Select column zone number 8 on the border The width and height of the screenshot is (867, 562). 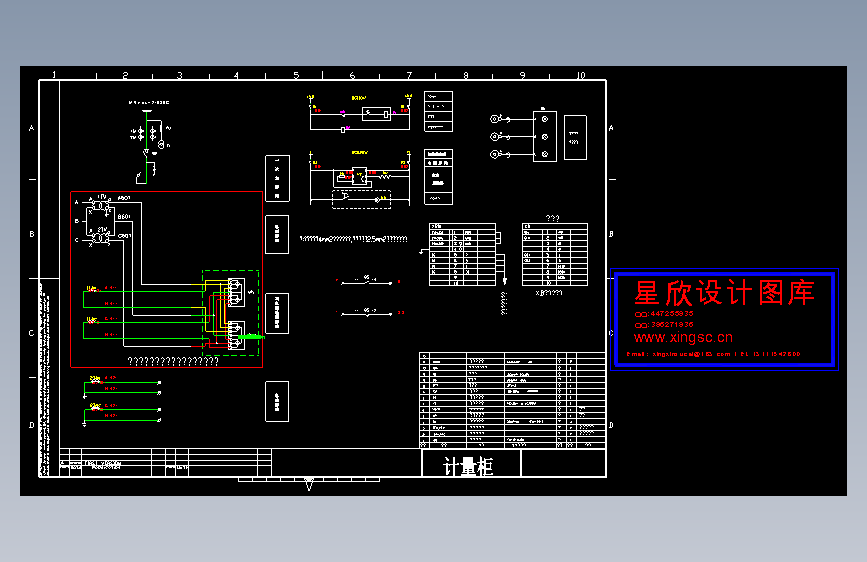coord(466,75)
